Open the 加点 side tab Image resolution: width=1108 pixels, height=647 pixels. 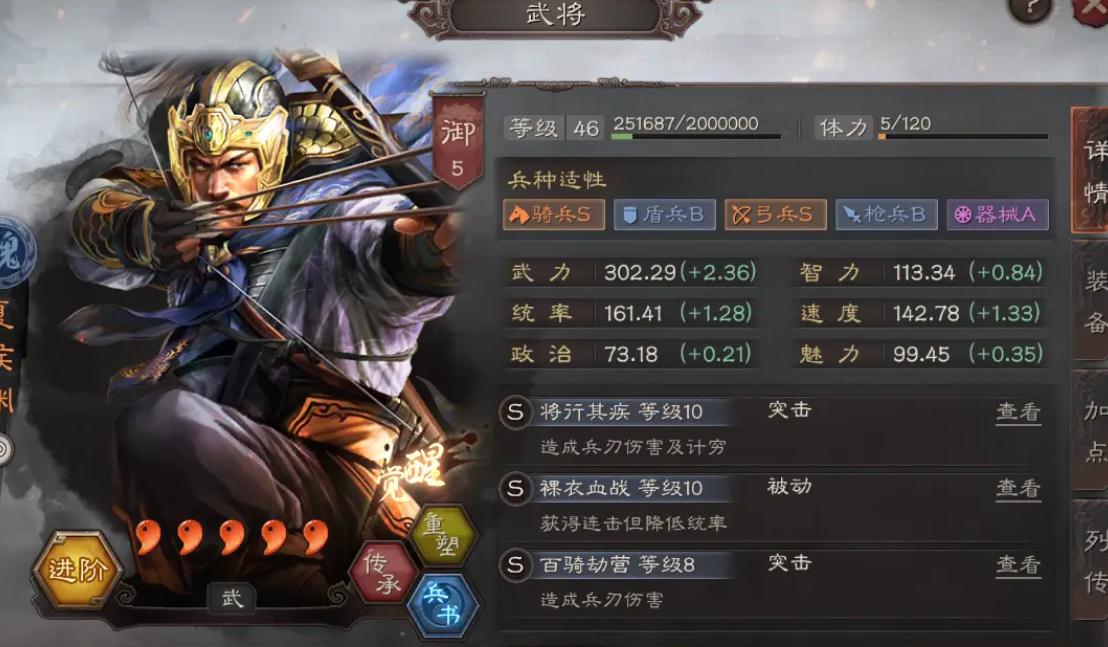click(x=1092, y=431)
